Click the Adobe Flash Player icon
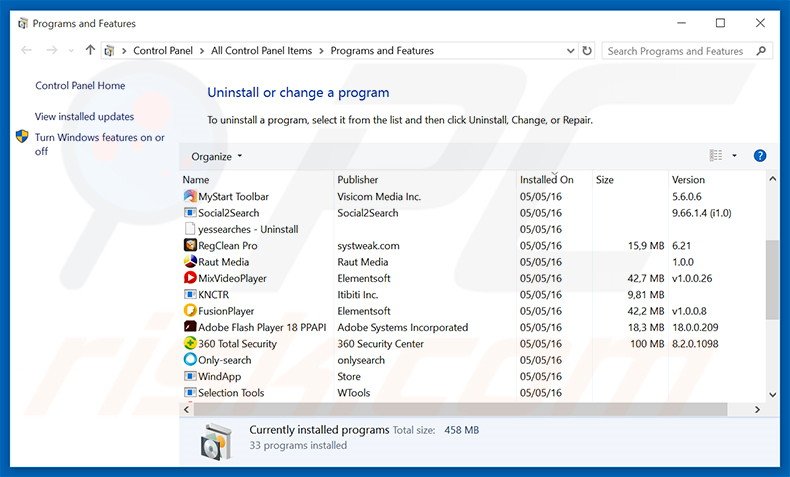Screen dimensions: 790x477 click(190, 327)
